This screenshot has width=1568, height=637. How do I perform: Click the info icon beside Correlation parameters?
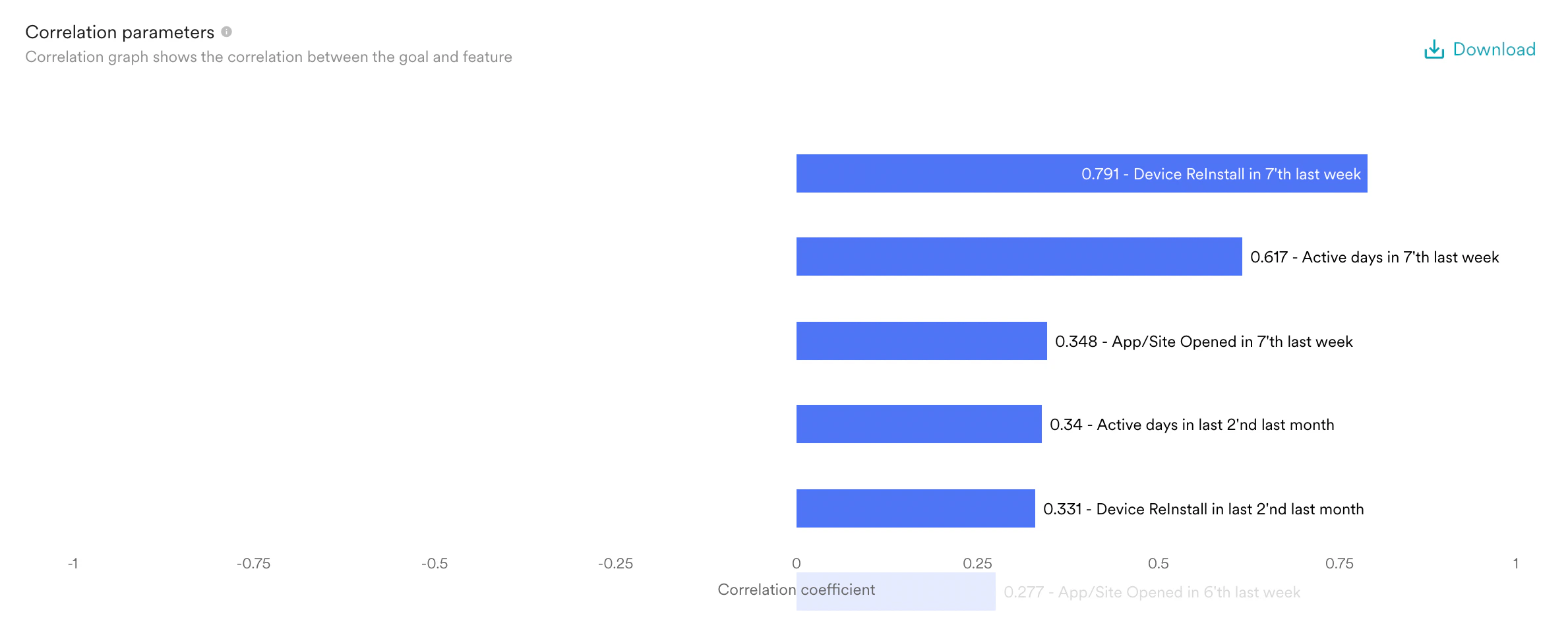point(227,31)
